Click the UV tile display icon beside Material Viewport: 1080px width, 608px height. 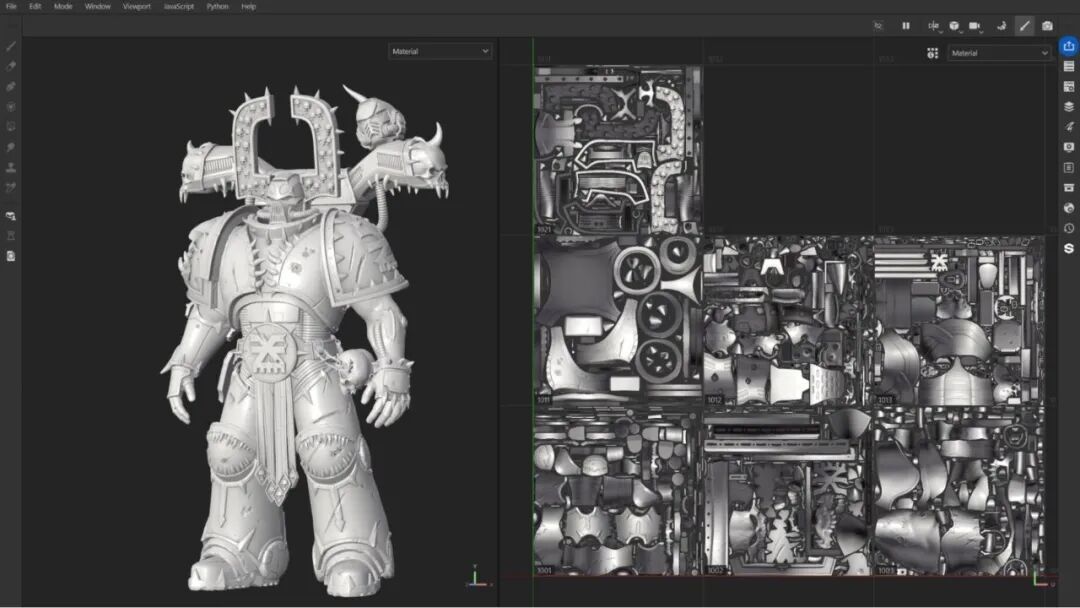(933, 53)
